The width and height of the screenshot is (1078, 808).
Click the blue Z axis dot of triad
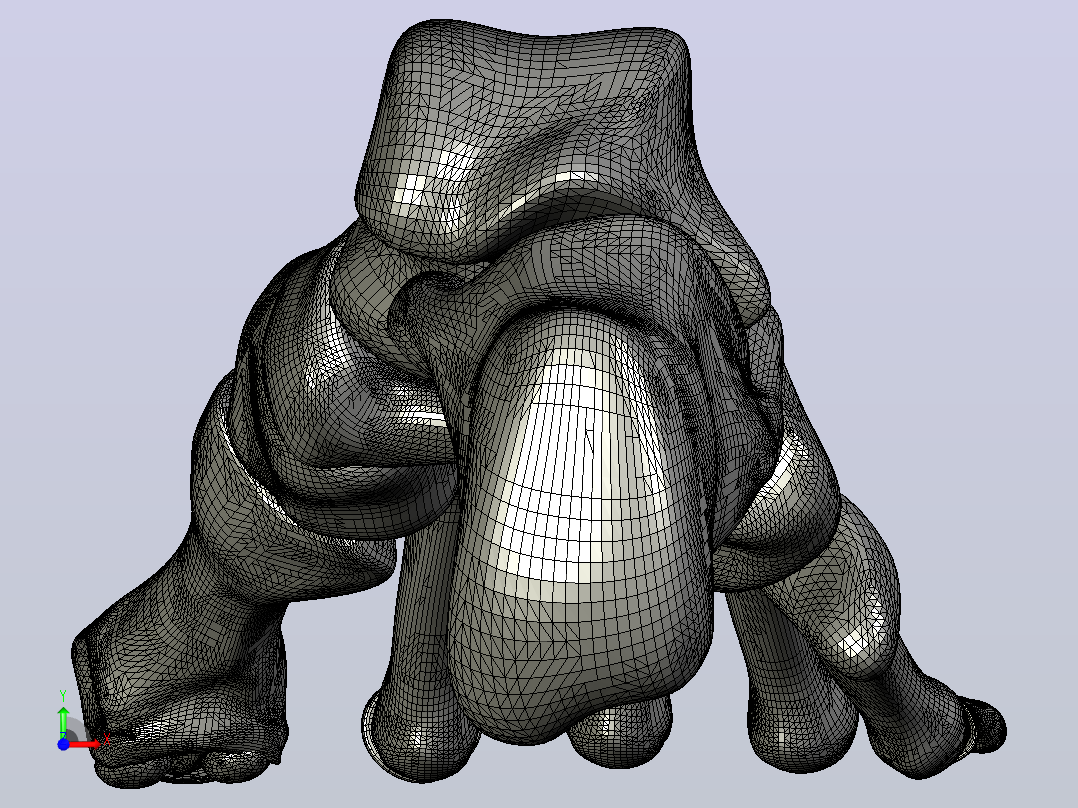63,744
